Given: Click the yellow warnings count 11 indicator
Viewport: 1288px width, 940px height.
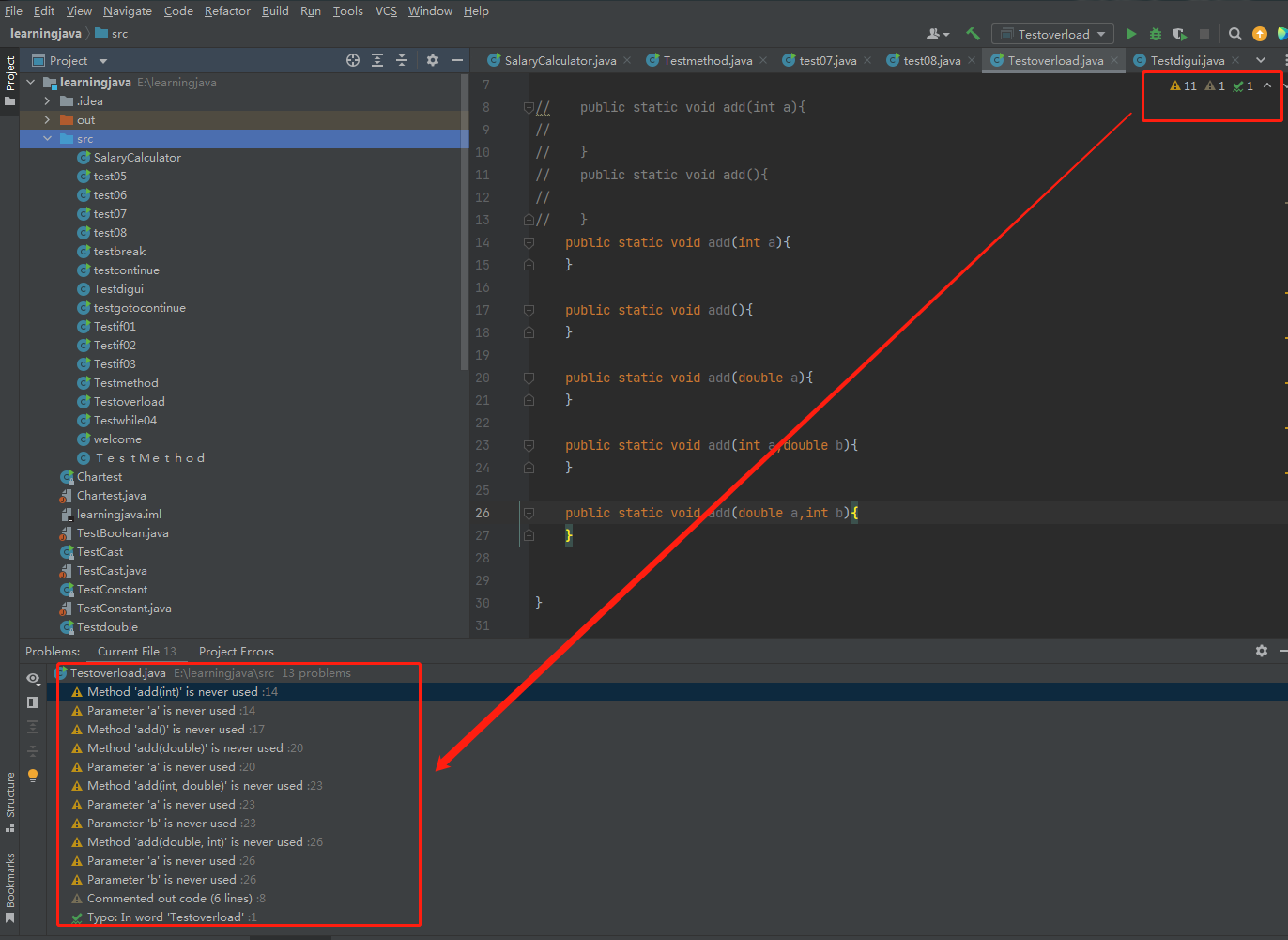Looking at the screenshot, I should tap(1184, 85).
